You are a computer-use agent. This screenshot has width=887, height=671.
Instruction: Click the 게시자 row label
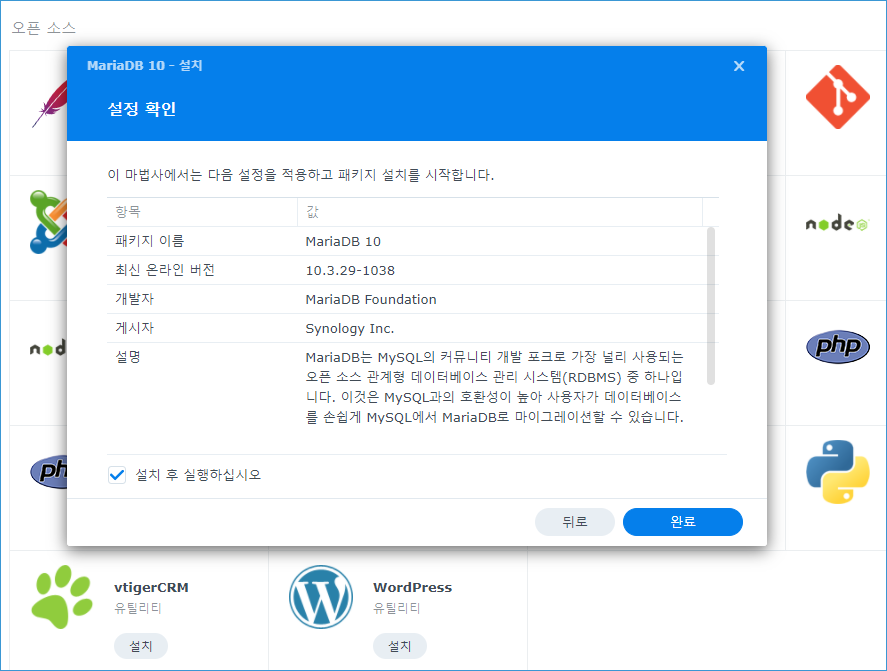pyautogui.click(x=135, y=328)
